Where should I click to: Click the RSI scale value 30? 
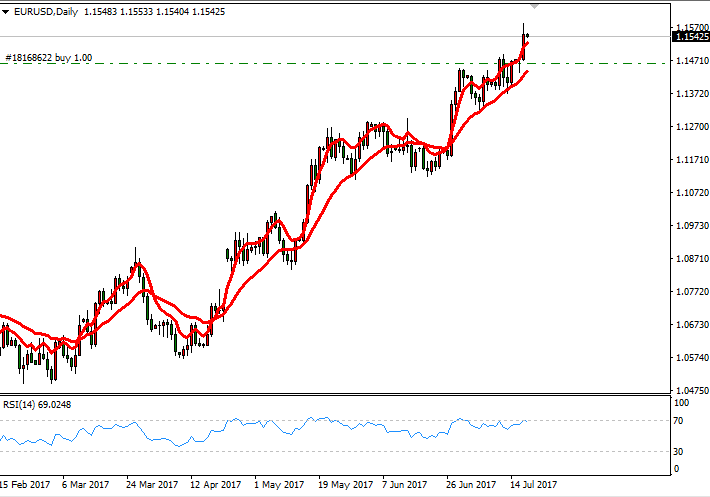click(x=678, y=452)
